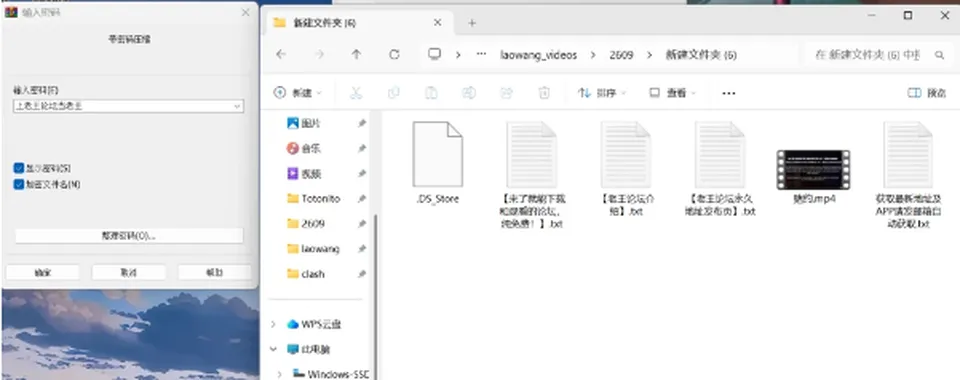
Task: Open the password combo box dropdown arrow
Action: tap(238, 106)
